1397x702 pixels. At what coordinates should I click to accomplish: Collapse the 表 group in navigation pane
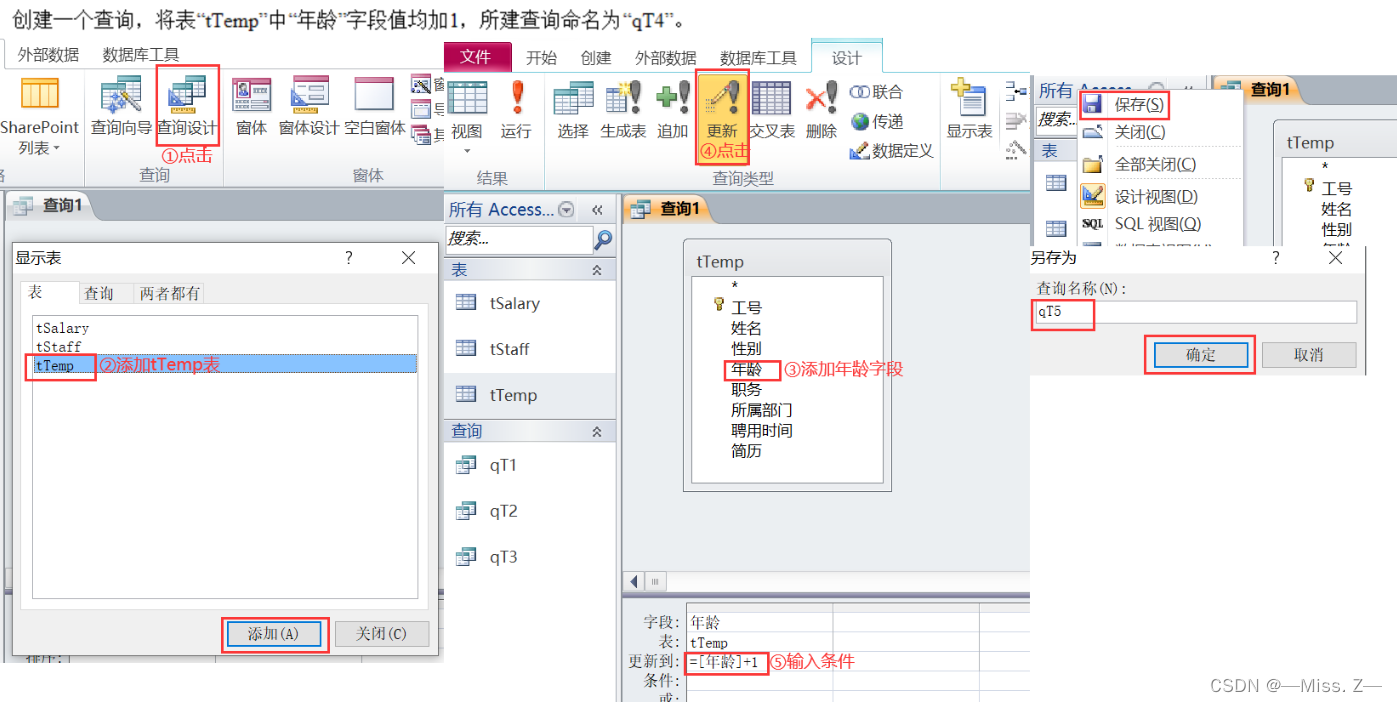(x=597, y=270)
